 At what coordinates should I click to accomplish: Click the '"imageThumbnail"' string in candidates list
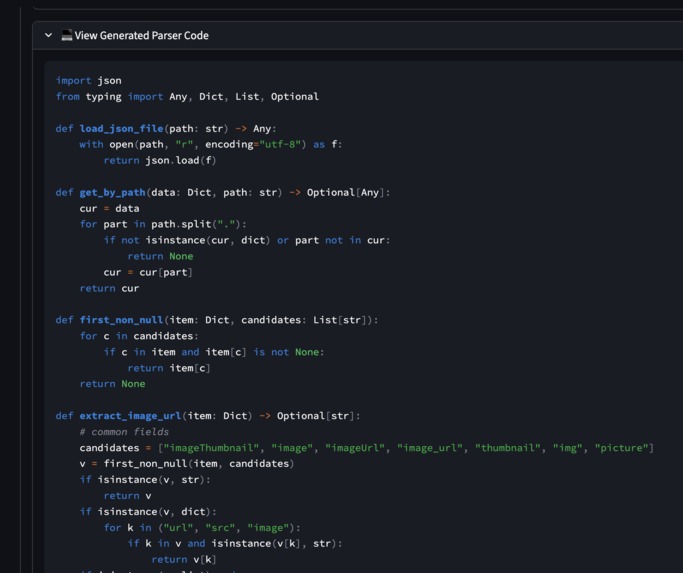coord(211,448)
